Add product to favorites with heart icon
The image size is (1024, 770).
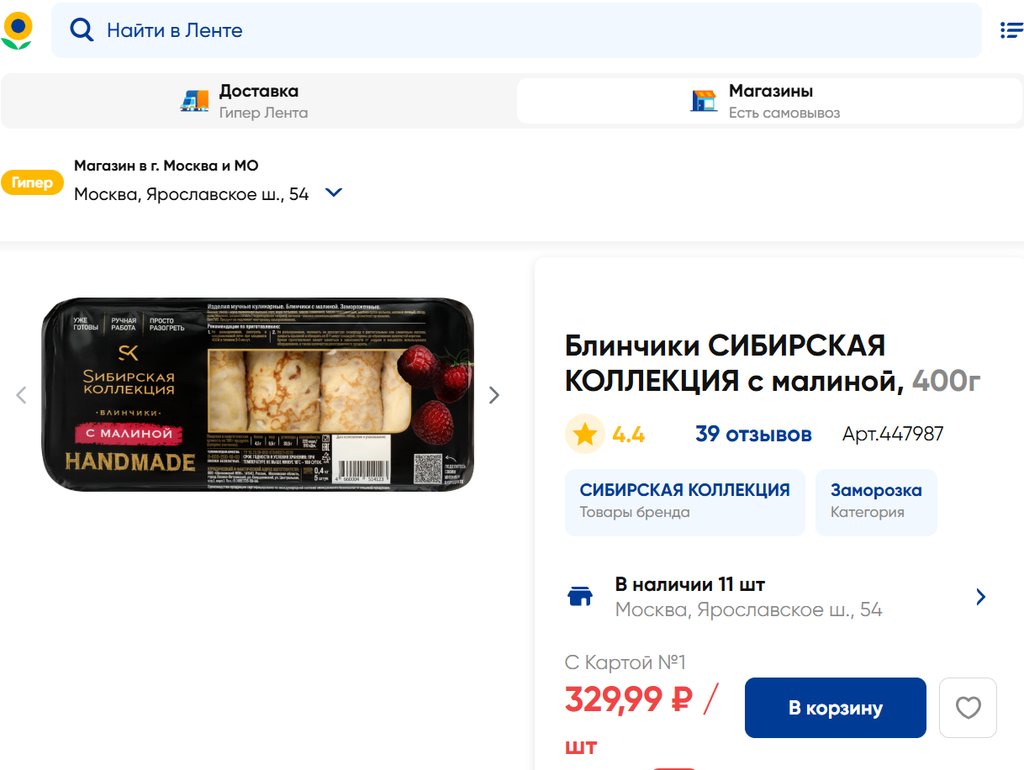[x=968, y=707]
